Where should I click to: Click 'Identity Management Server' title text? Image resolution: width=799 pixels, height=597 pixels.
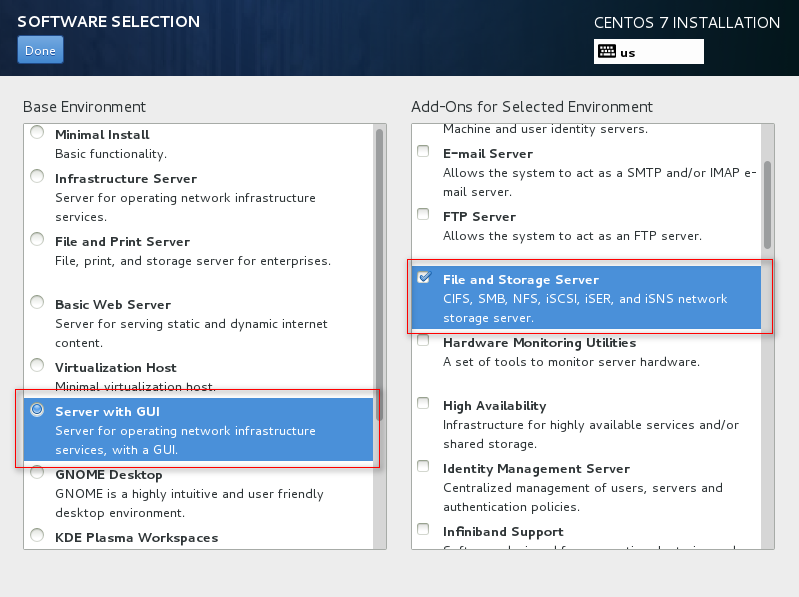(536, 469)
